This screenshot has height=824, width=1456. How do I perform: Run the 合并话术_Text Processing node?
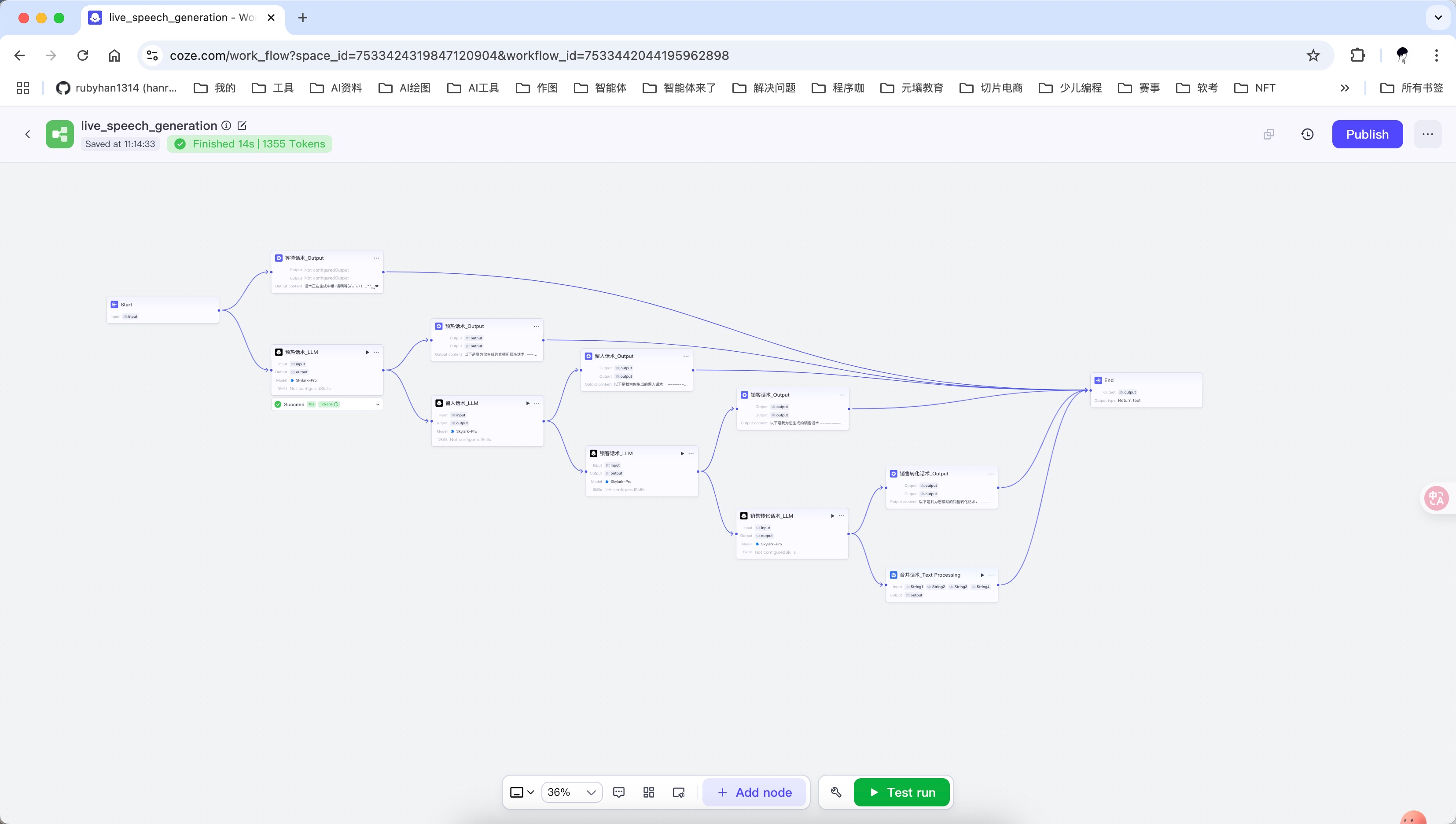[x=982, y=575]
